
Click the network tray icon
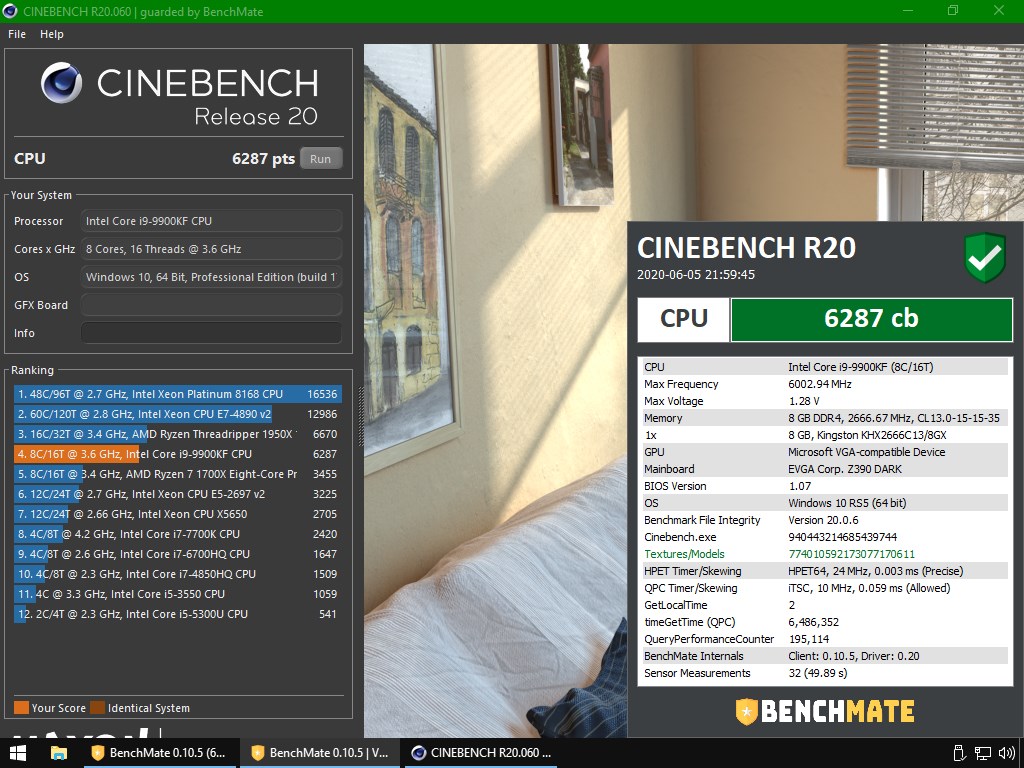click(982, 753)
